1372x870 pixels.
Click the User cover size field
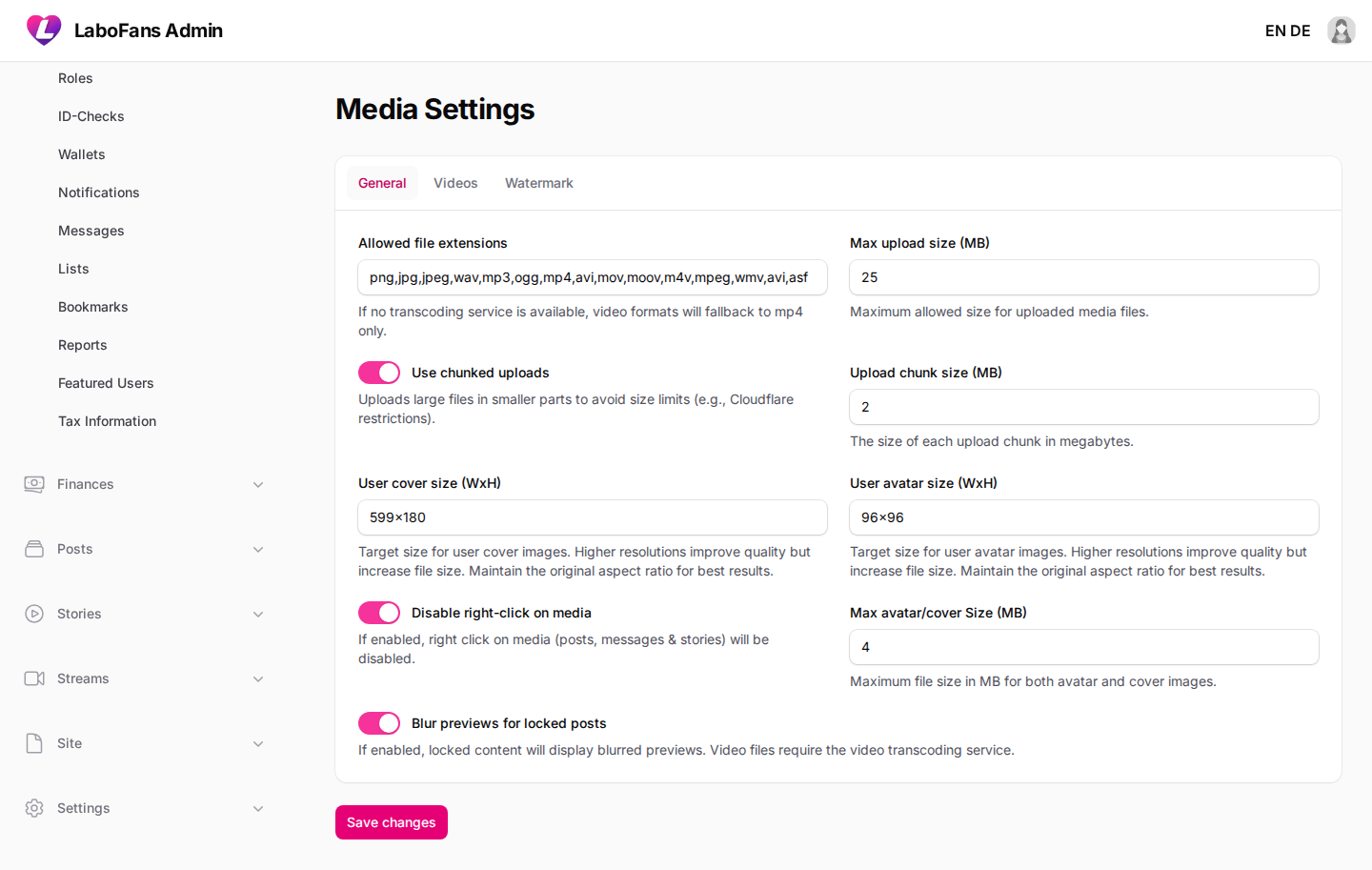click(593, 517)
